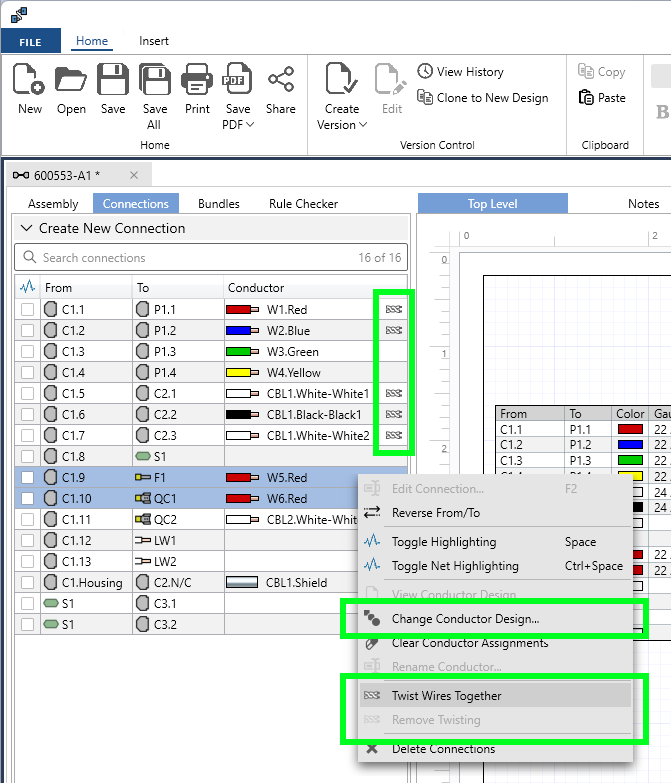Viewport: 671px width, 783px height.
Task: Check the checkbox for row C1.2
Action: pyautogui.click(x=27, y=331)
